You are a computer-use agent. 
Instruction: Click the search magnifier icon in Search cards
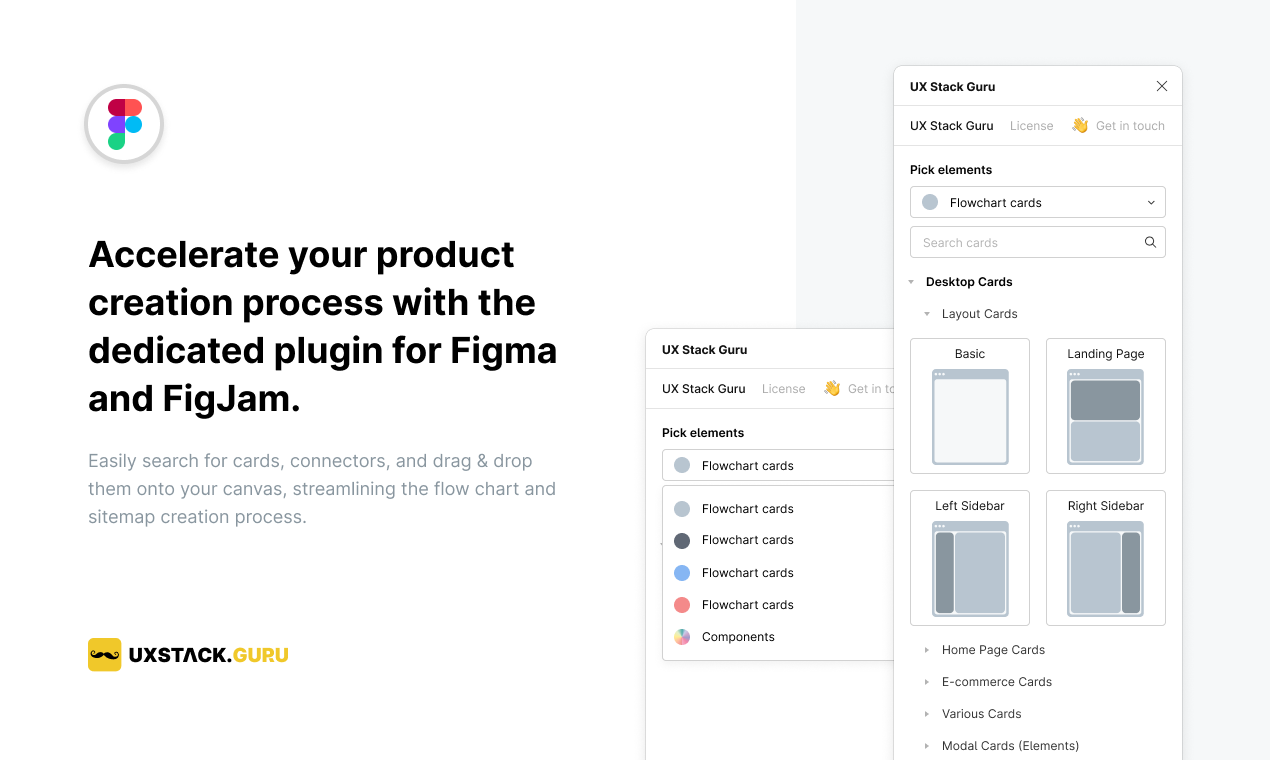tap(1150, 242)
